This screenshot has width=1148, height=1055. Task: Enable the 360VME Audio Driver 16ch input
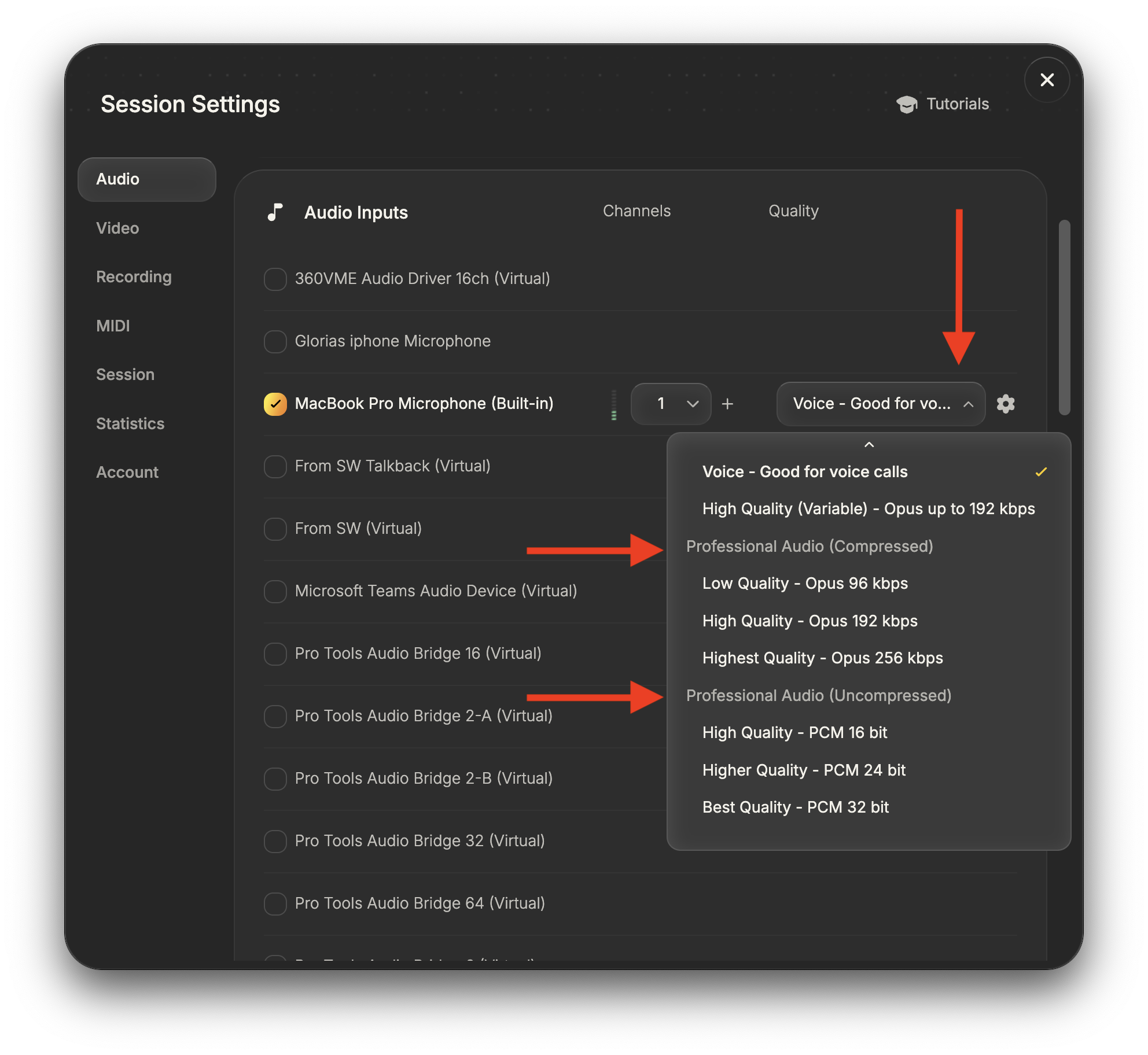click(x=275, y=279)
